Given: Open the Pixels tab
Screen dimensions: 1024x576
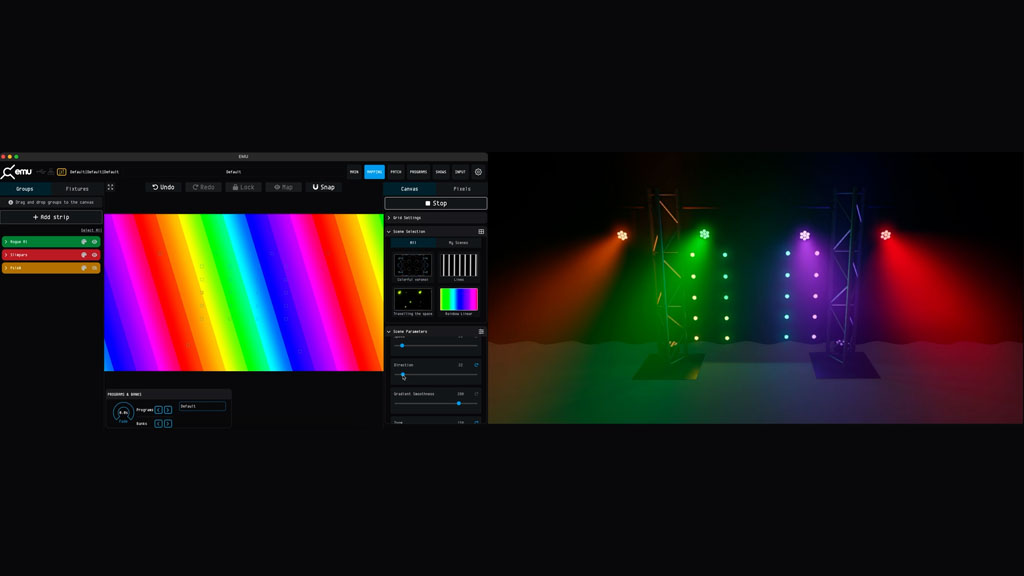Looking at the screenshot, I should click(x=461, y=189).
